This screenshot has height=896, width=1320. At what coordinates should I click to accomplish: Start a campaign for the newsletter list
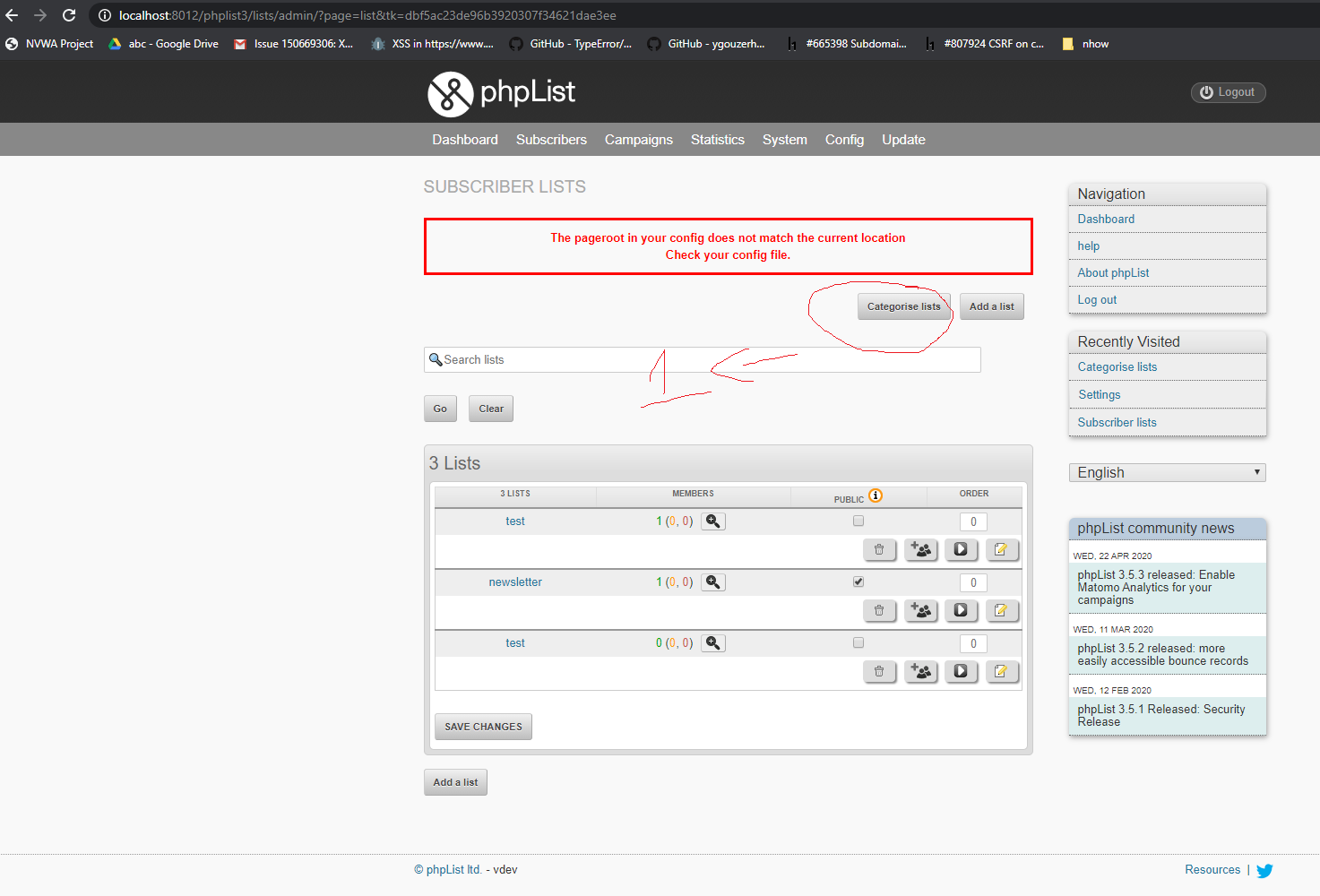pyautogui.click(x=961, y=611)
